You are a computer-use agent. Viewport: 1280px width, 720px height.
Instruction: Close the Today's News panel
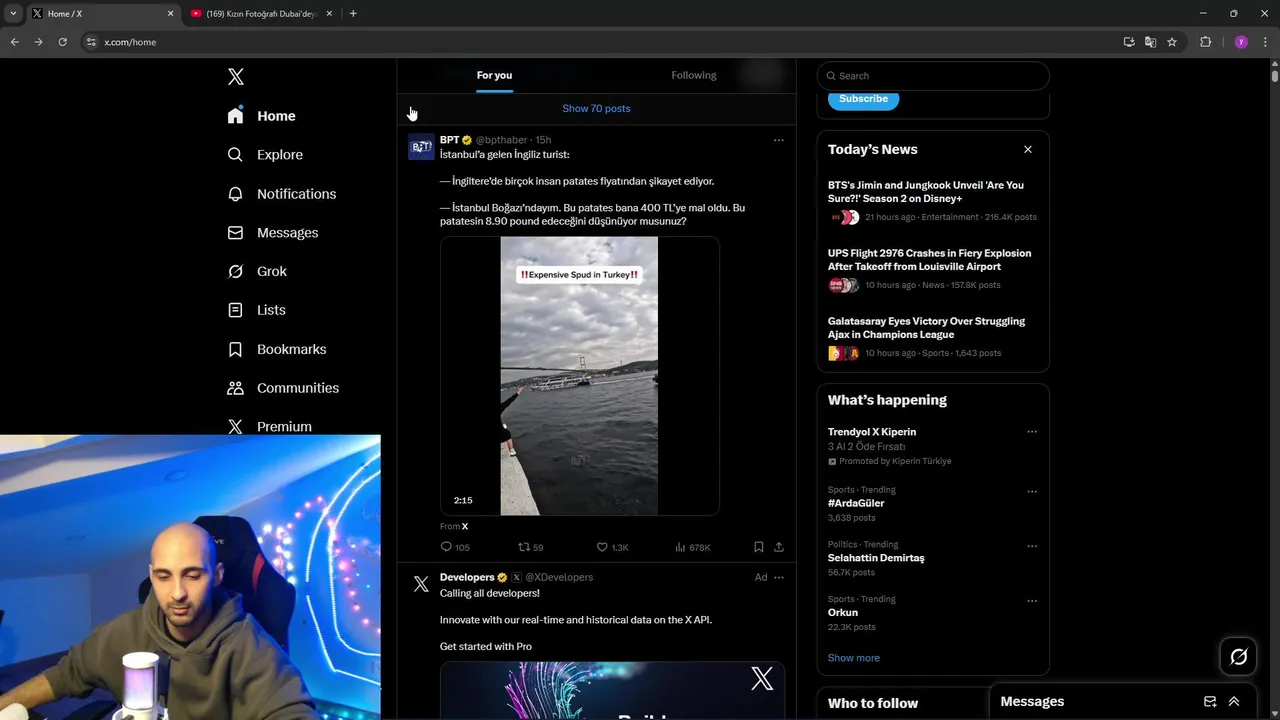(x=1027, y=149)
